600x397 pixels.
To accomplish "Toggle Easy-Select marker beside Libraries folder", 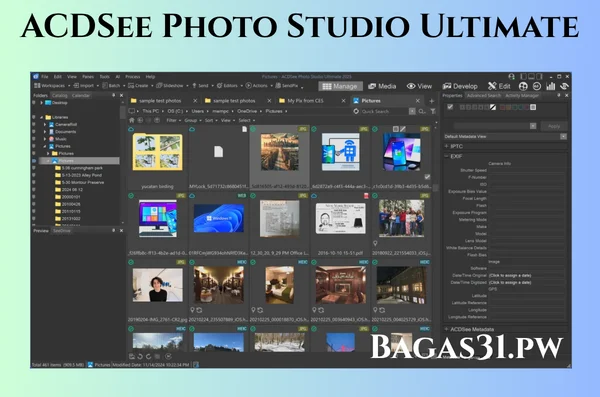I will (x=34, y=117).
